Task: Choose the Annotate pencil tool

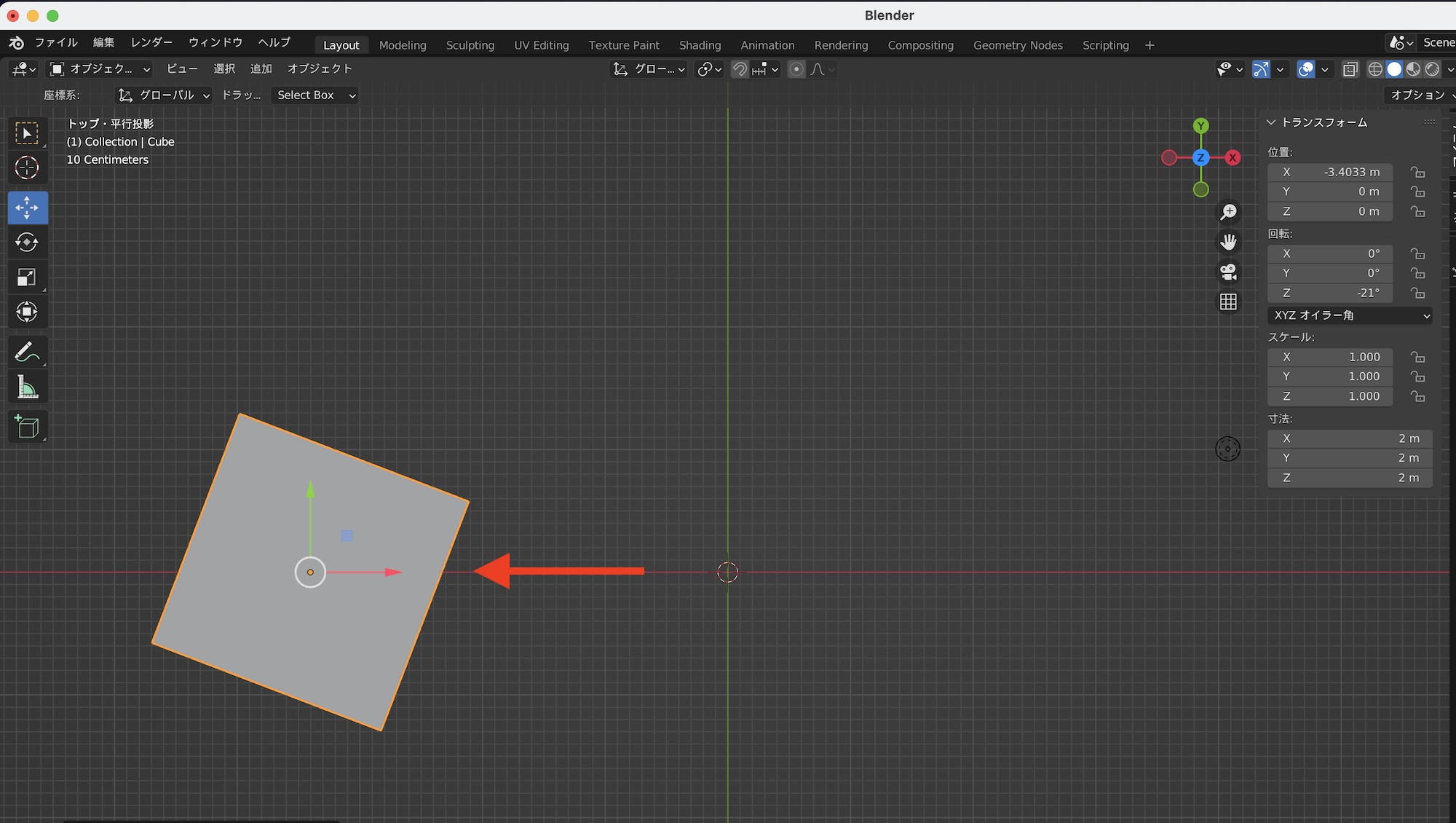Action: point(27,353)
